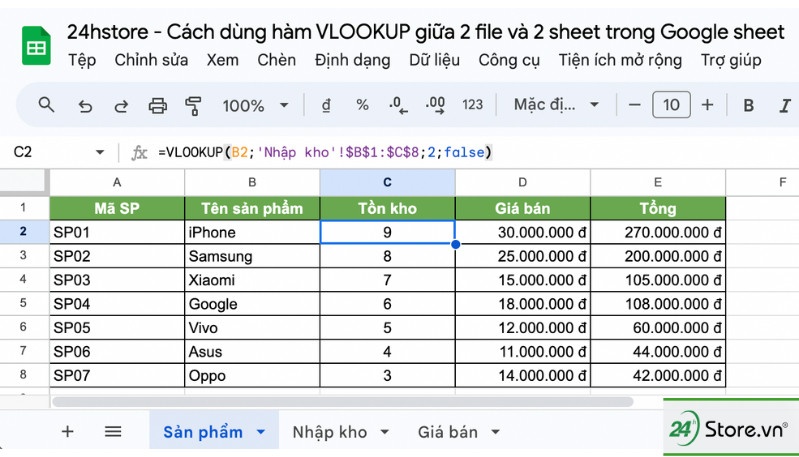Click the select-all corner box

coord(23,182)
